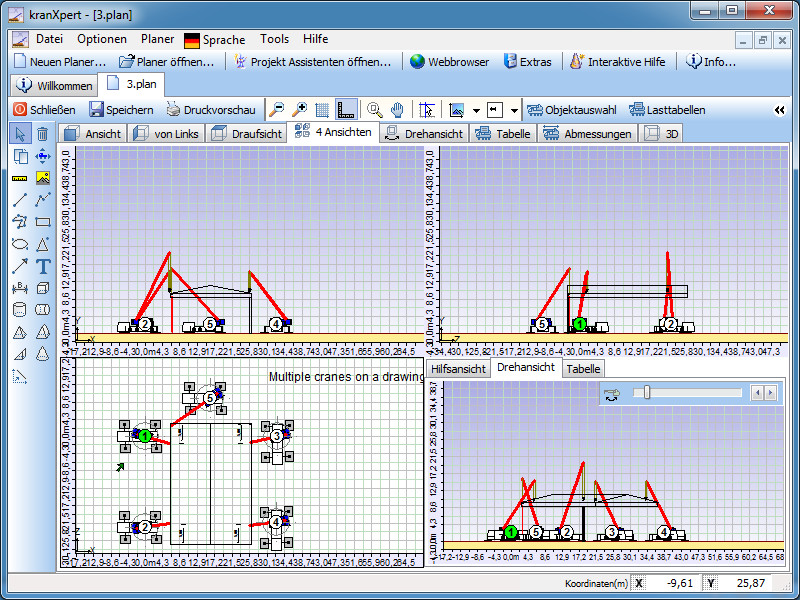The width and height of the screenshot is (800, 600).
Task: Click the rotation slider in Drehansicht
Action: tap(647, 393)
